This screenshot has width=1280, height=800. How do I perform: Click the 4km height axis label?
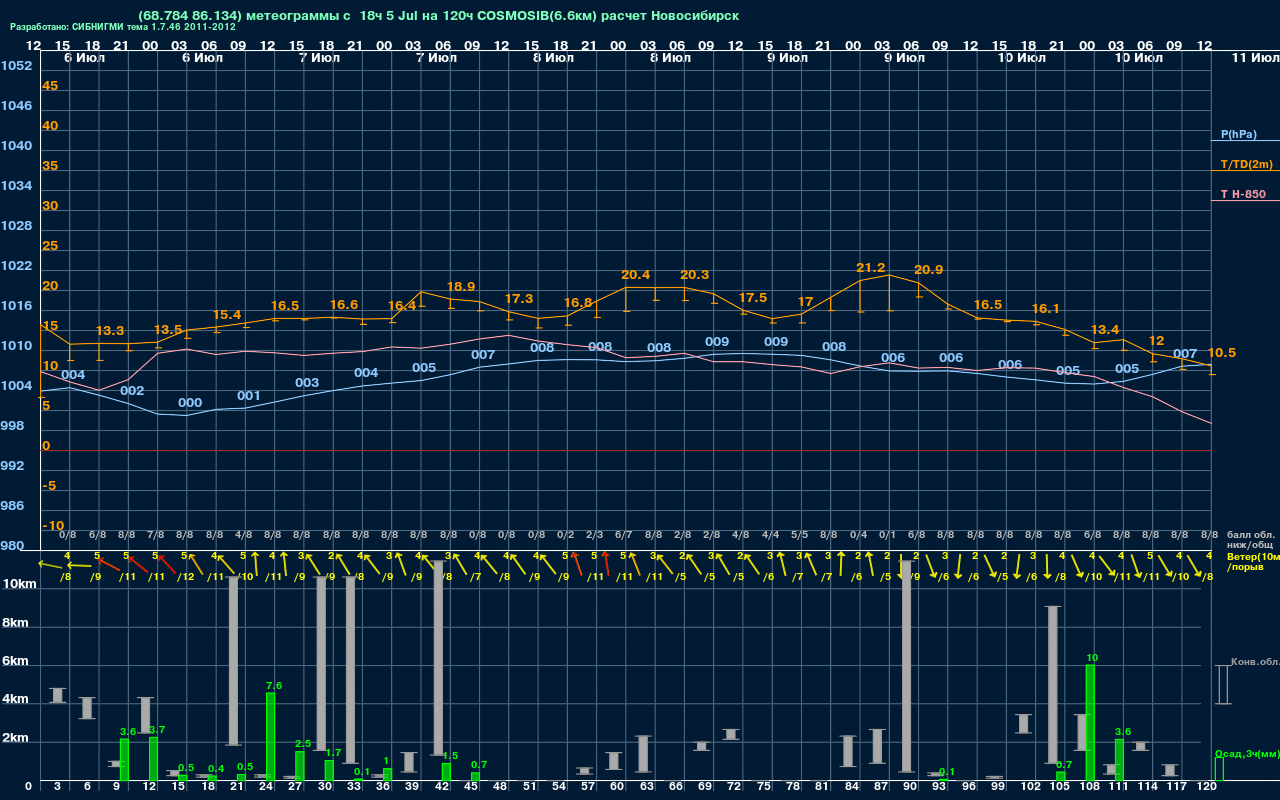(13, 701)
